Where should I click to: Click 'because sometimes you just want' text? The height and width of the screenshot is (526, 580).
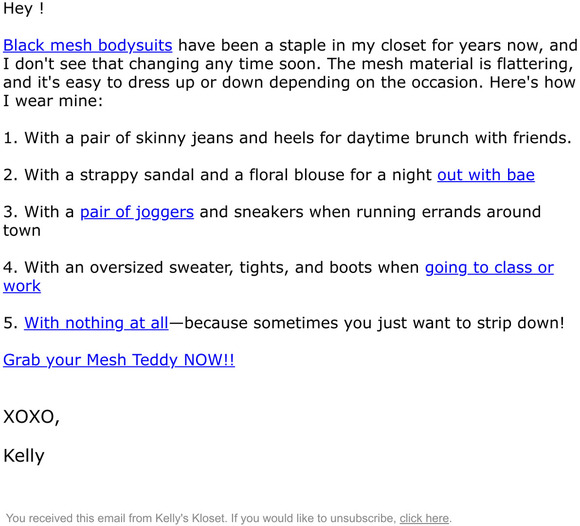tap(318, 323)
